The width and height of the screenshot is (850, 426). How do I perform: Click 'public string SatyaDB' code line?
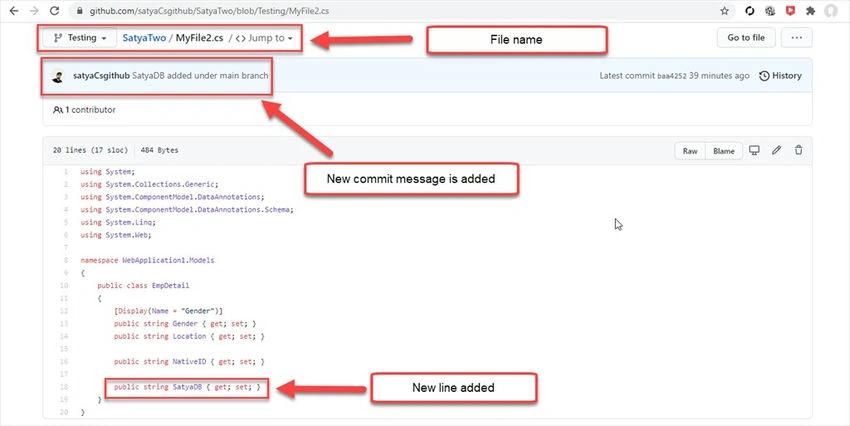[187, 387]
